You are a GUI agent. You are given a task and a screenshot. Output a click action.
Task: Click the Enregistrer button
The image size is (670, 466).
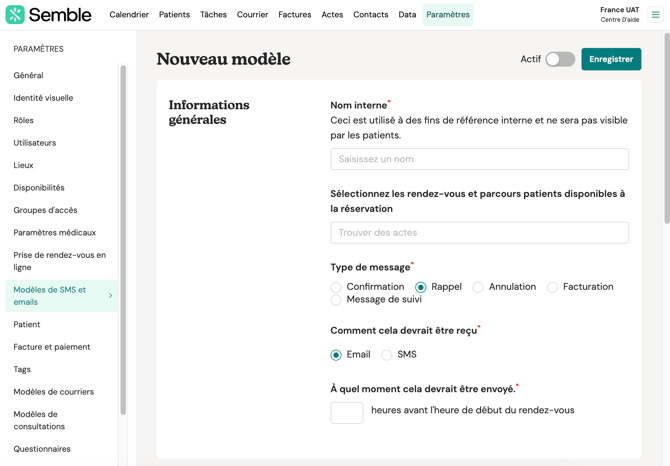[x=611, y=59]
